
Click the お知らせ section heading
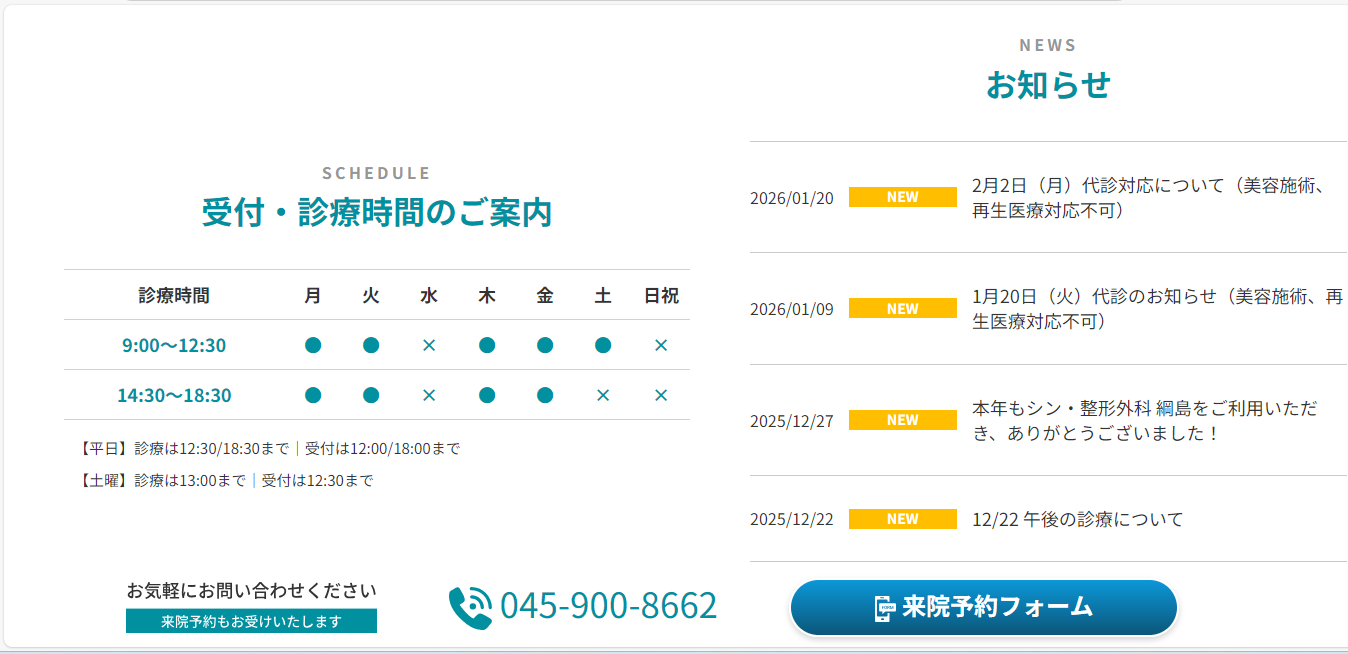tap(1048, 86)
